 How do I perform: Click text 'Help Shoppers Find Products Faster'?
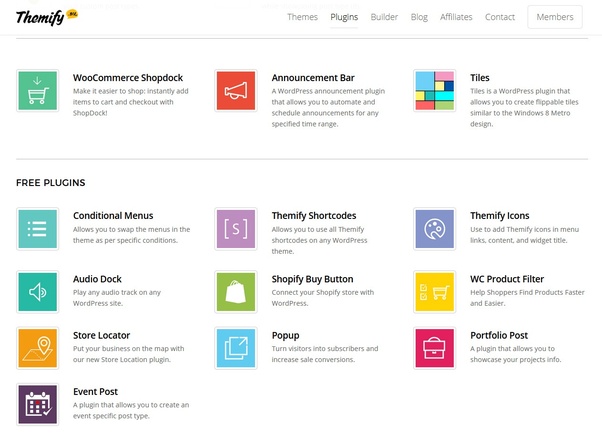click(x=527, y=293)
